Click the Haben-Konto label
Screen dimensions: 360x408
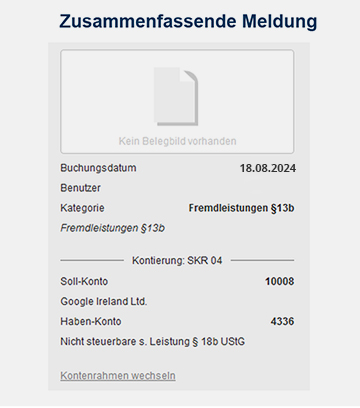(x=91, y=321)
